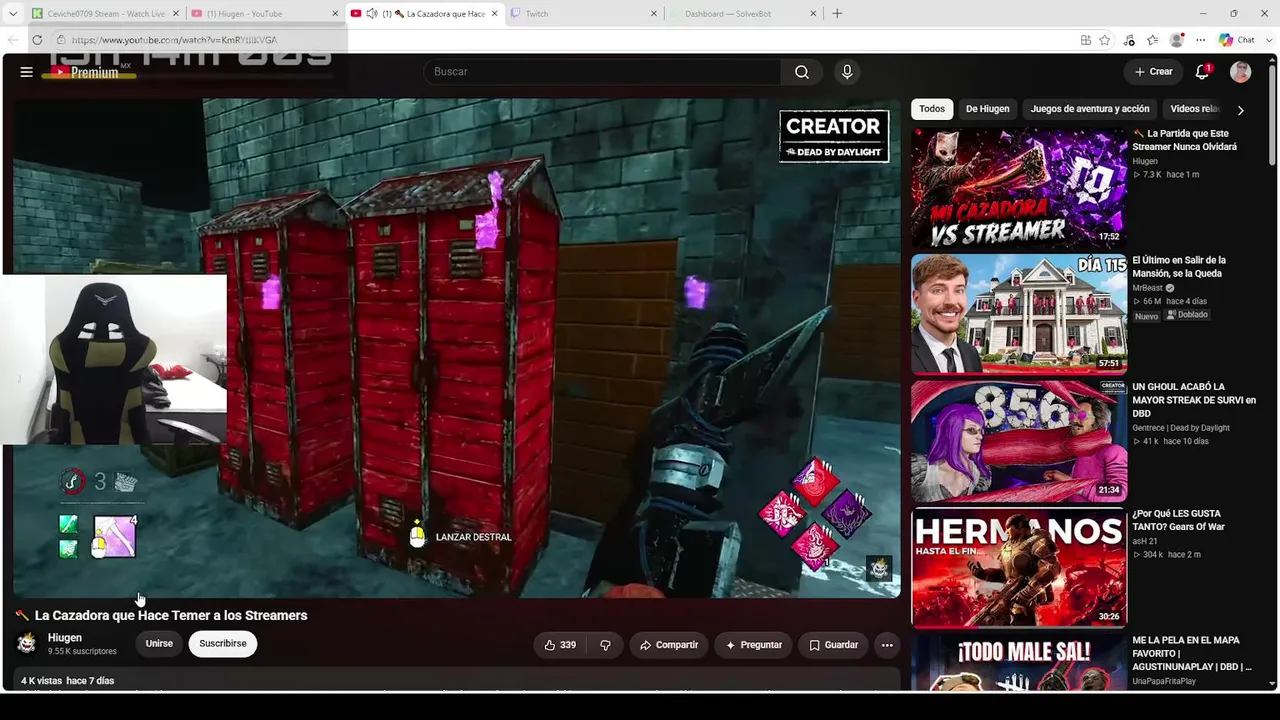Share the video with Compartir
This screenshot has height=720, width=1280.
click(669, 645)
